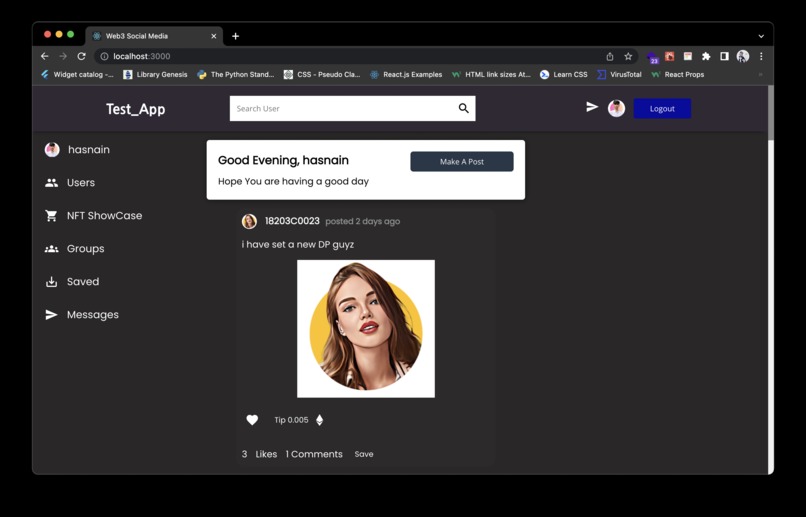
Task: Click the page vertical scrollbar
Action: (771, 113)
